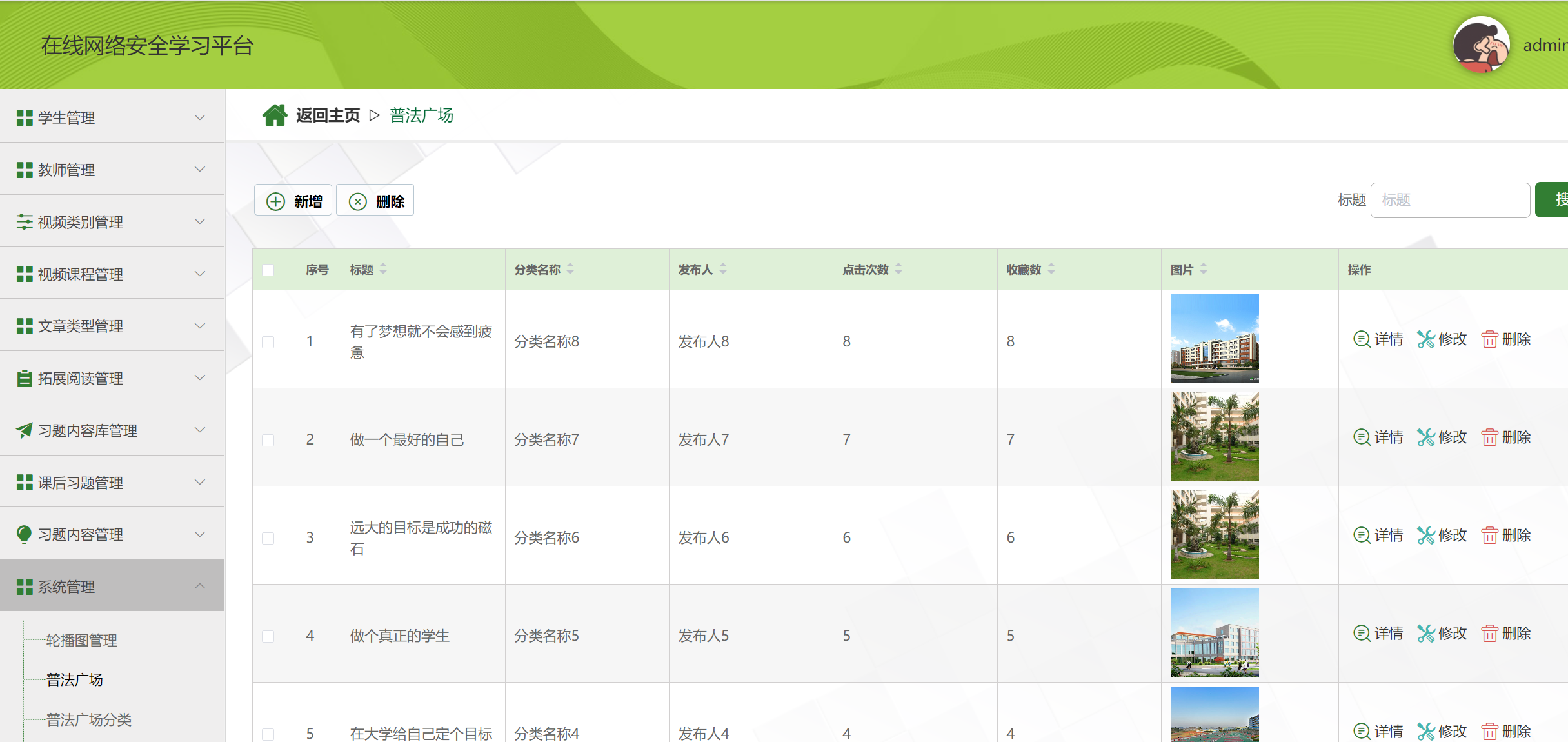The width and height of the screenshot is (1568, 742).
Task: Open the row 4 building thumbnail image
Action: pos(1214,632)
